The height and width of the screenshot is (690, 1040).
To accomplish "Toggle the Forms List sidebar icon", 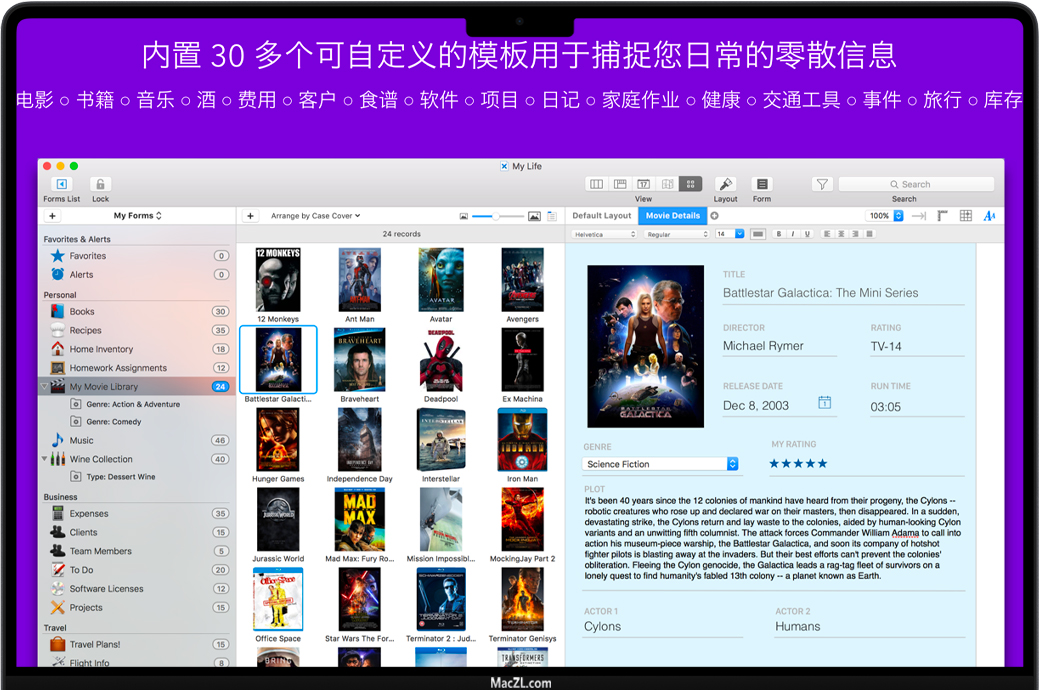I will (61, 185).
